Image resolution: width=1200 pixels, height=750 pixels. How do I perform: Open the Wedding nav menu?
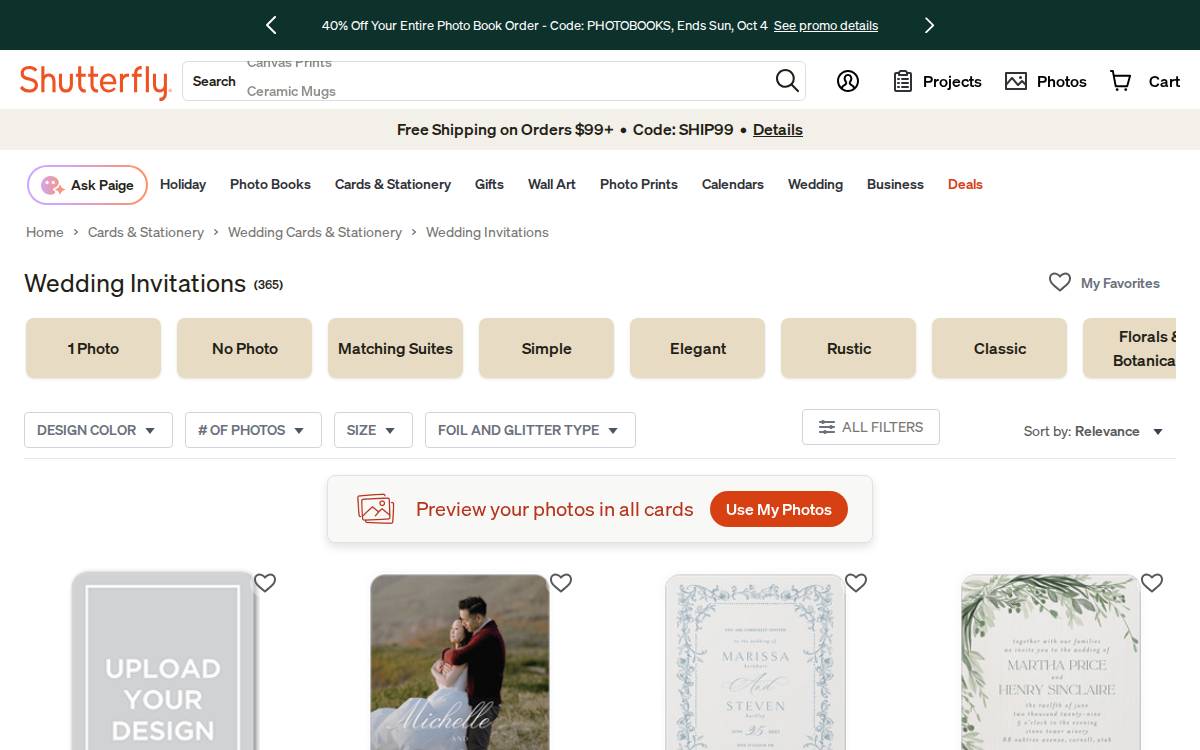tap(815, 184)
